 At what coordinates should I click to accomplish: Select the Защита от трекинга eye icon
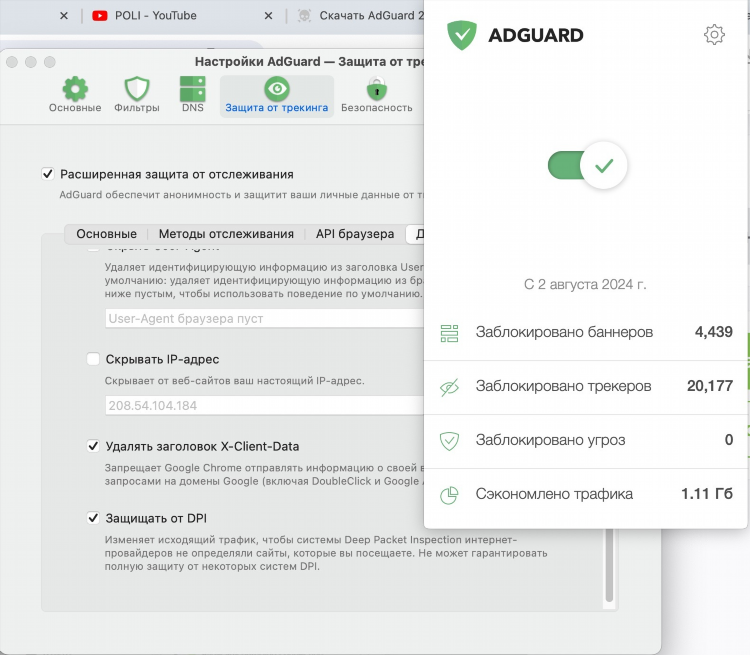(276, 89)
